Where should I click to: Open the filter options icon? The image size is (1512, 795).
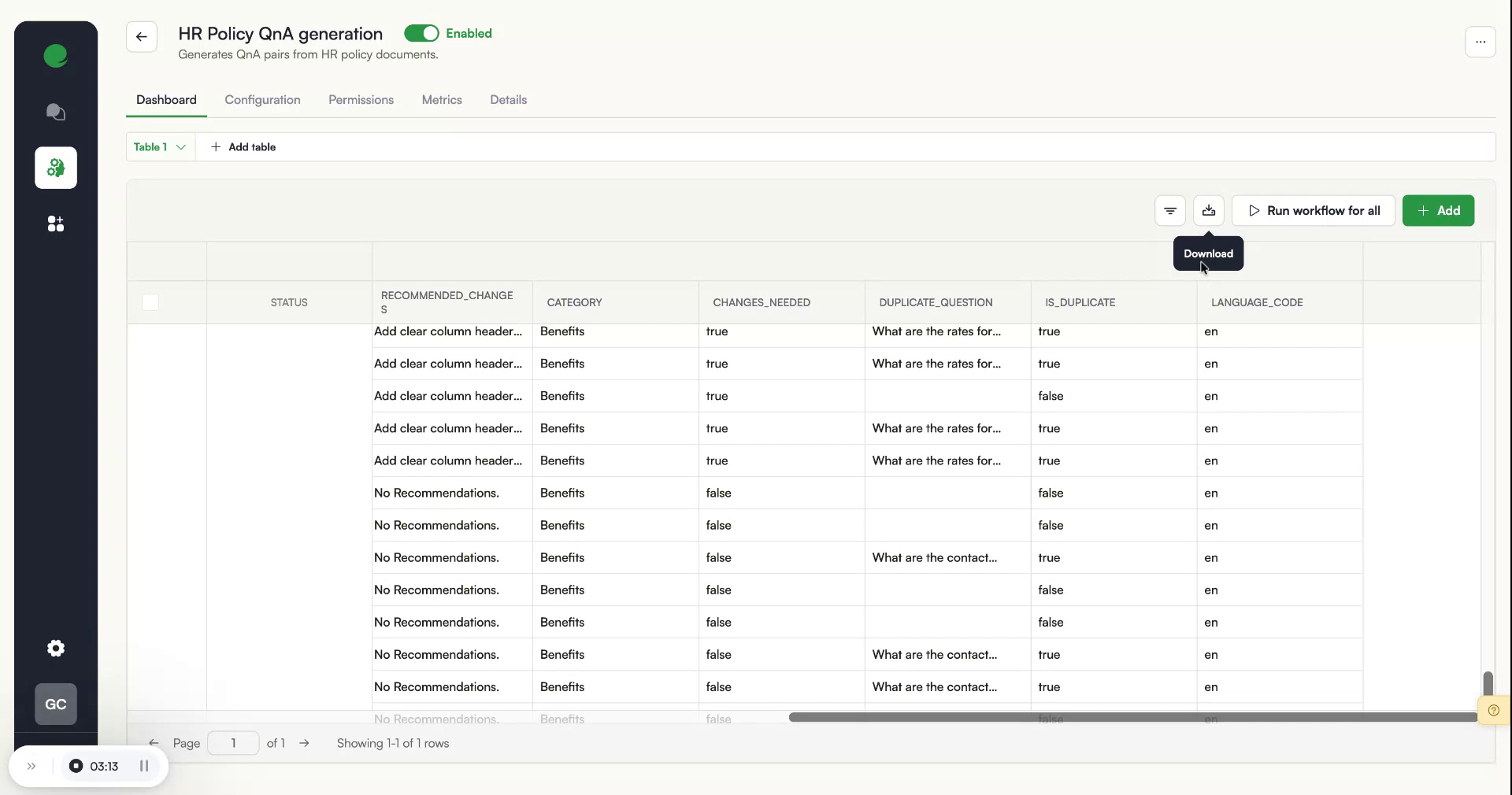1169,211
